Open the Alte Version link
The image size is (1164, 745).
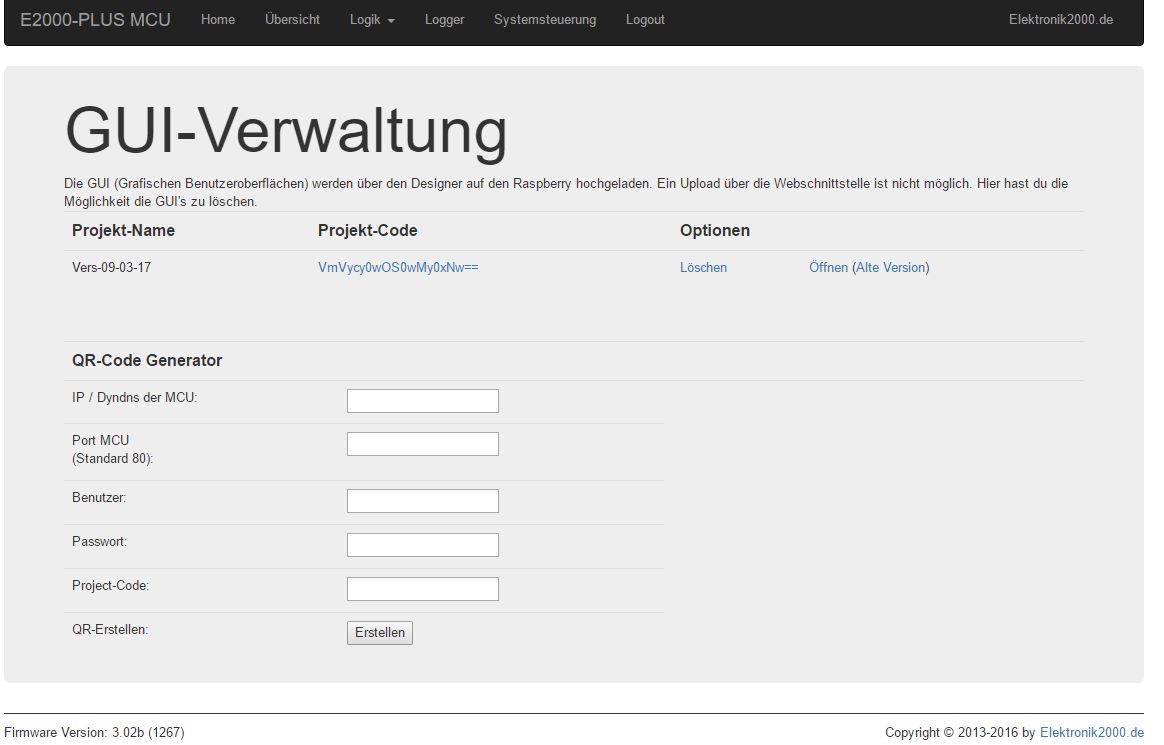[x=890, y=268]
